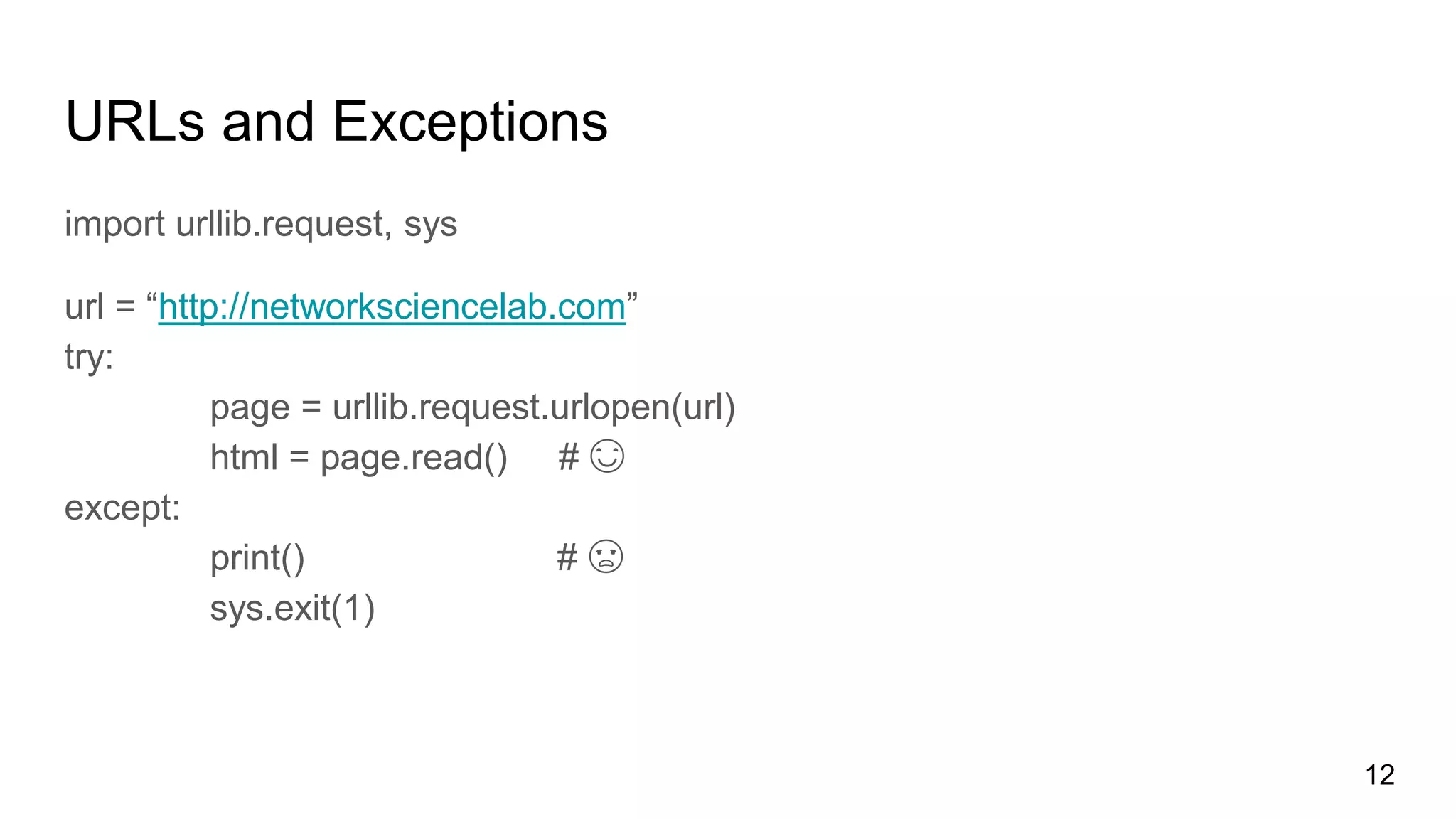The height and width of the screenshot is (819, 1456).
Task: Click the word "import" in the code
Action: tap(114, 224)
